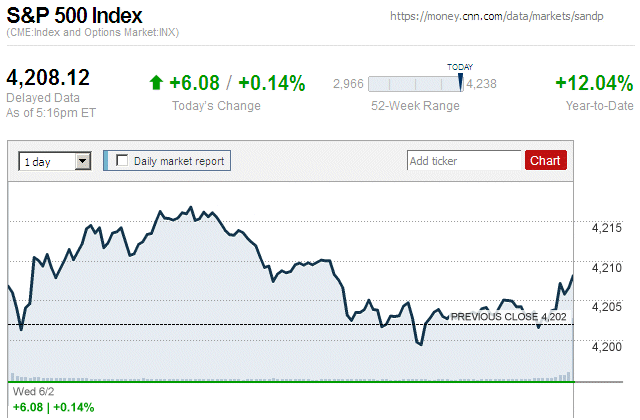Select the Daily market report label

pos(179,161)
